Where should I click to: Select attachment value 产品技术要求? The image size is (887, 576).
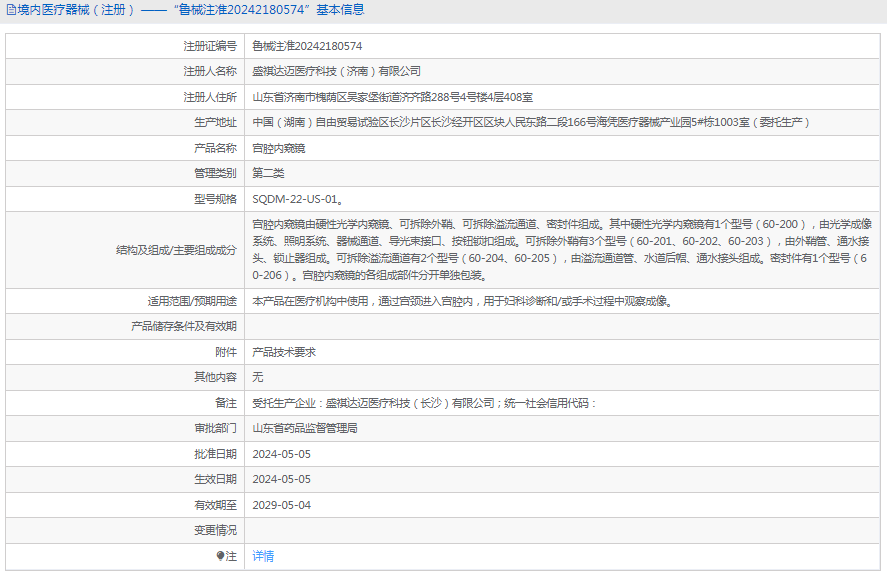point(284,352)
